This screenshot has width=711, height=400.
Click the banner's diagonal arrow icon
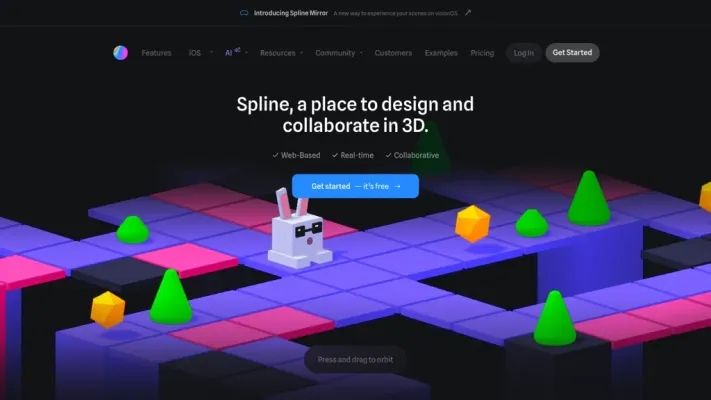[468, 13]
